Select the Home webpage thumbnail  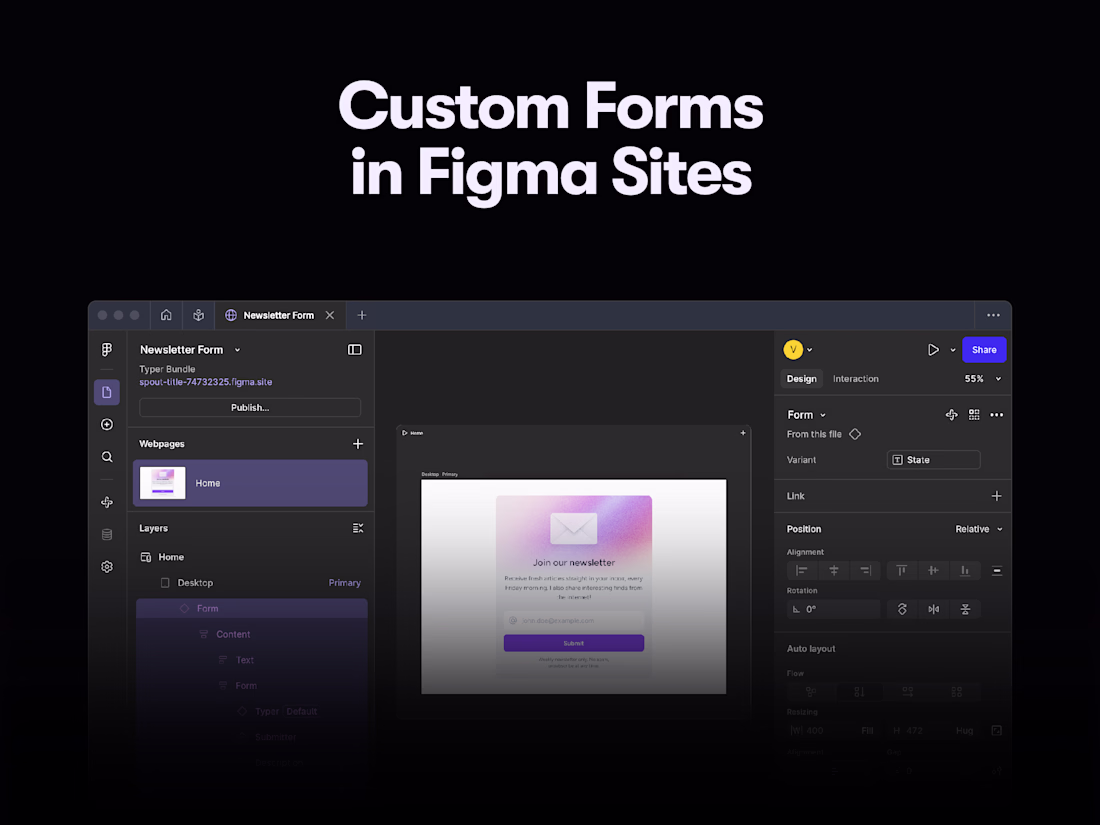163,483
